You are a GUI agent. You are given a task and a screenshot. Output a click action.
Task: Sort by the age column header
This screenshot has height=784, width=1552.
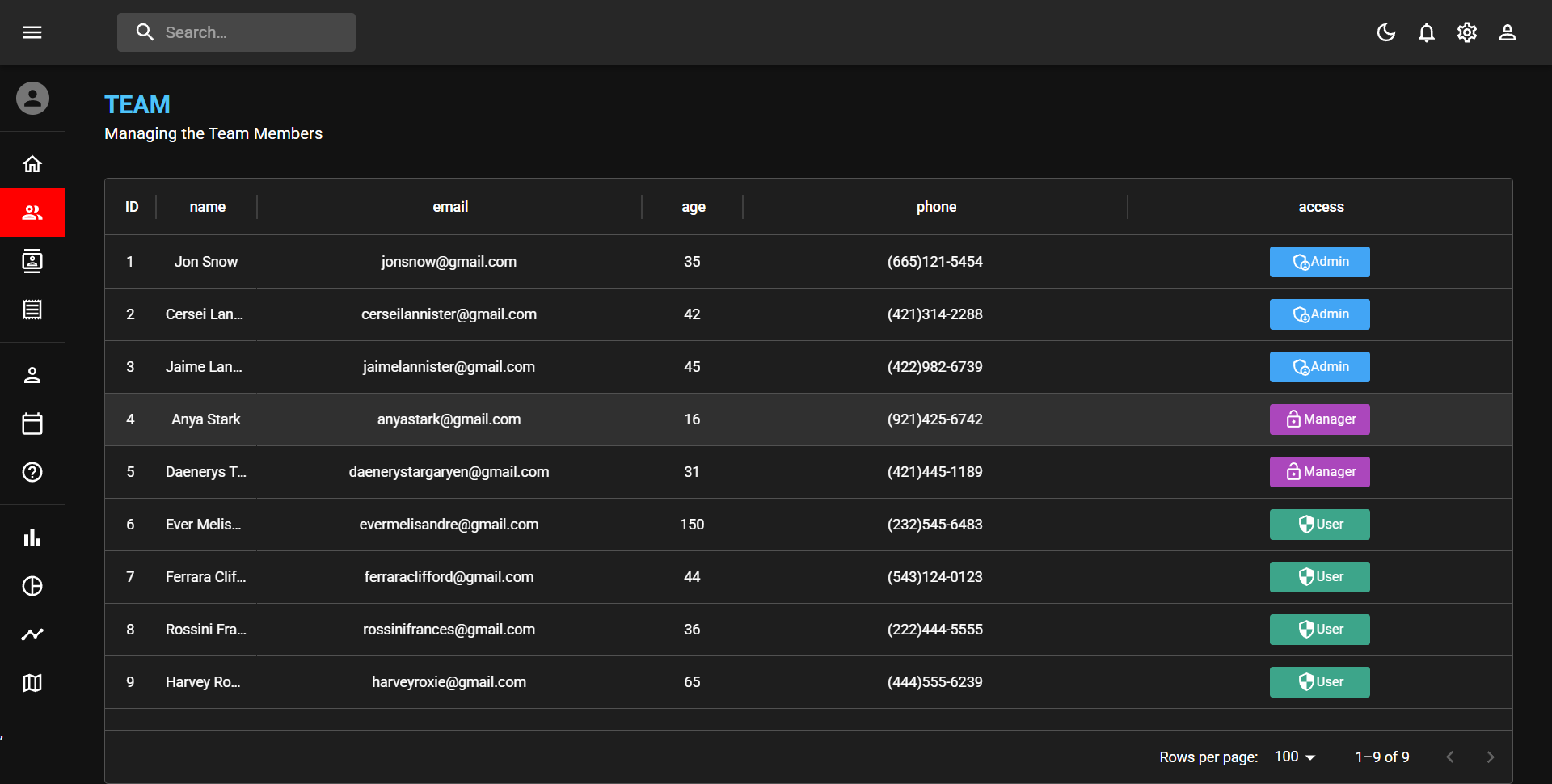[693, 207]
